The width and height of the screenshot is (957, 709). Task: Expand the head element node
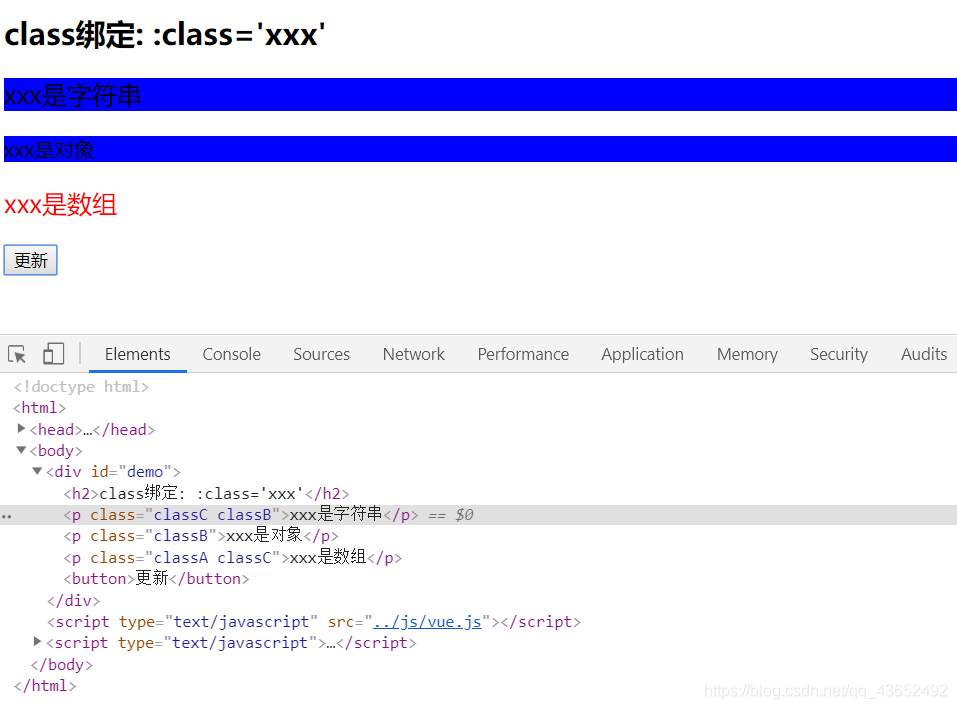[x=21, y=428]
